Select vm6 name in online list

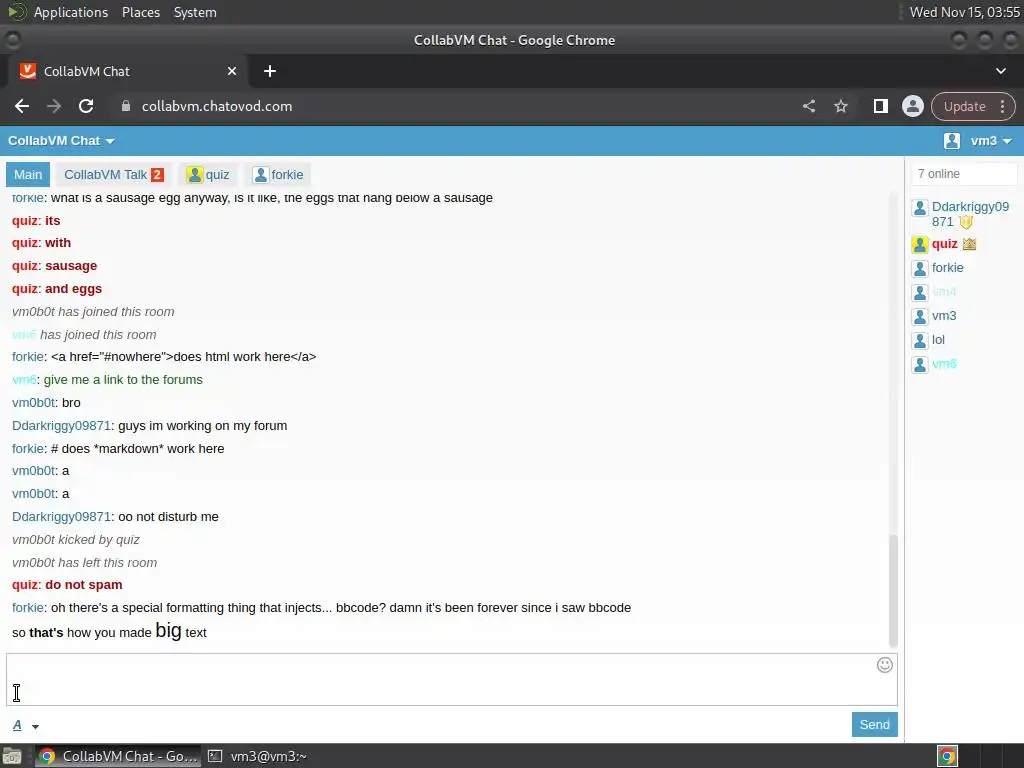click(944, 364)
